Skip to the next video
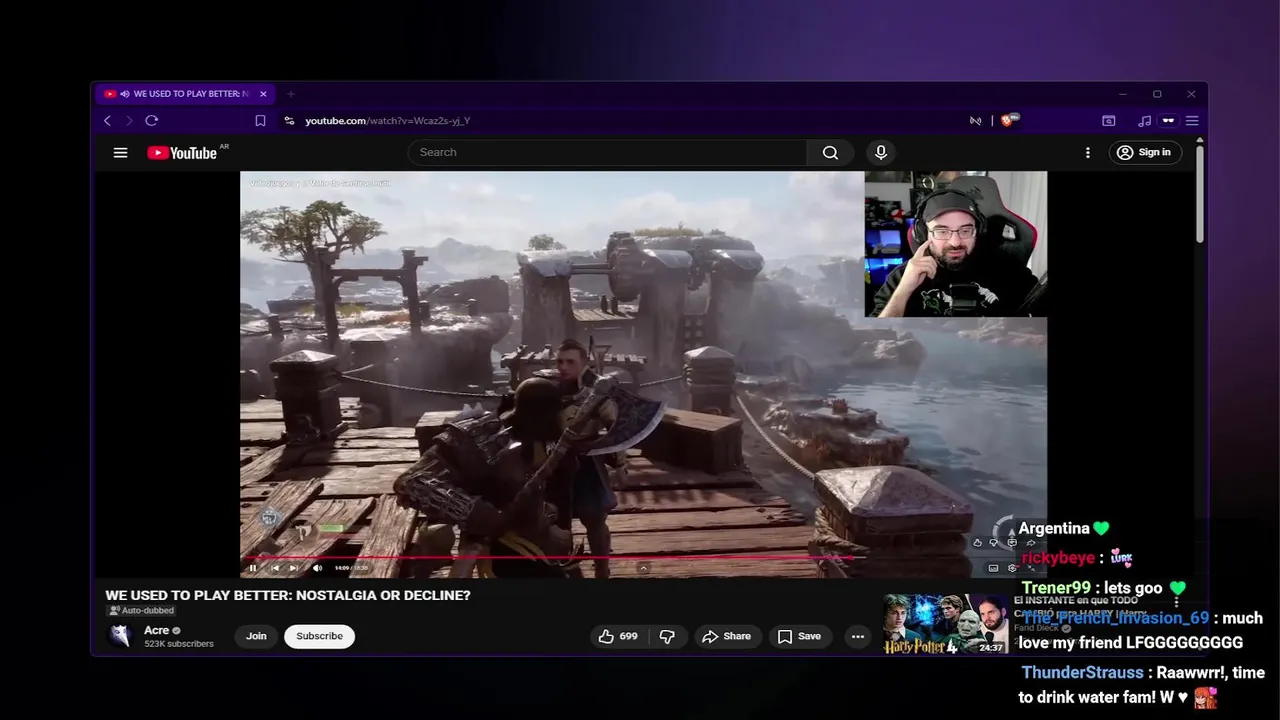Screen dimensions: 1280x720 coord(293,568)
